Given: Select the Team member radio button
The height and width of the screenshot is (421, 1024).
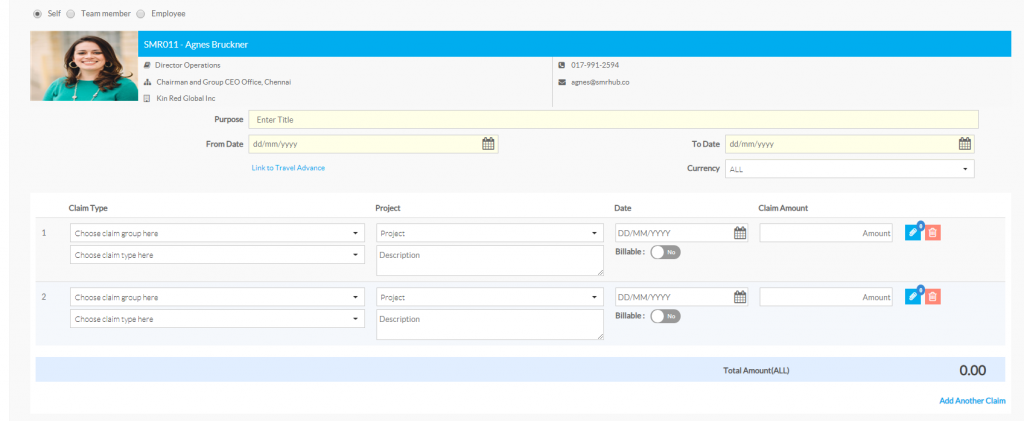Looking at the screenshot, I should [71, 14].
